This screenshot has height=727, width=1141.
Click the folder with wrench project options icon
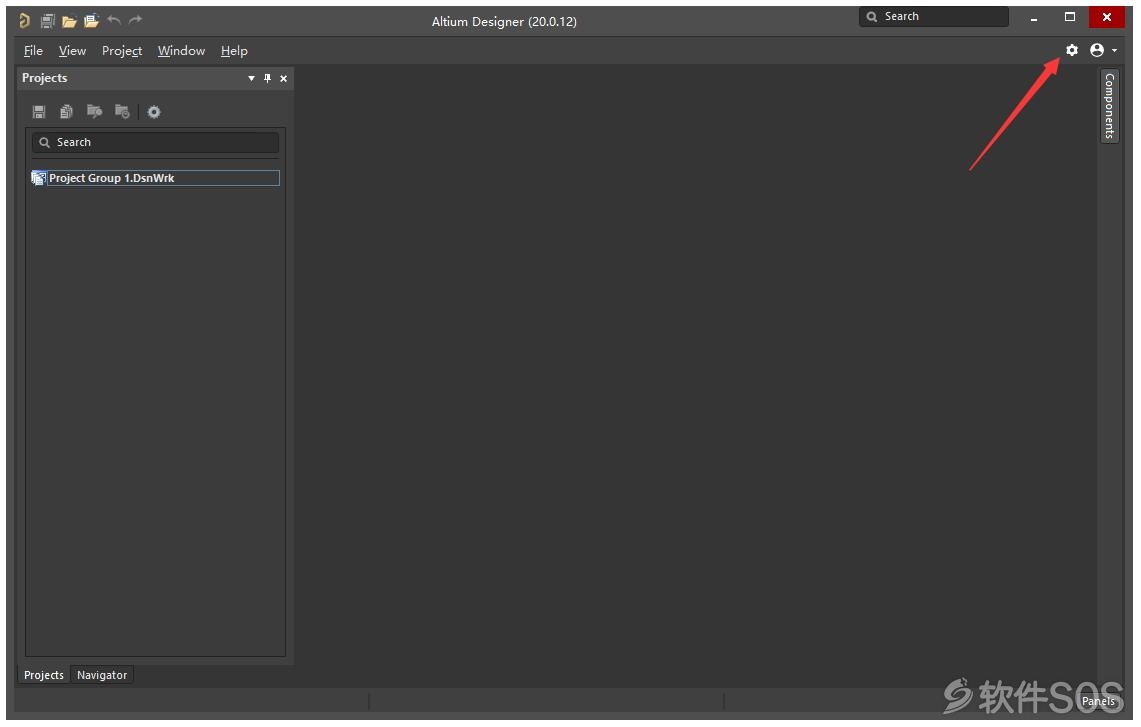click(95, 111)
